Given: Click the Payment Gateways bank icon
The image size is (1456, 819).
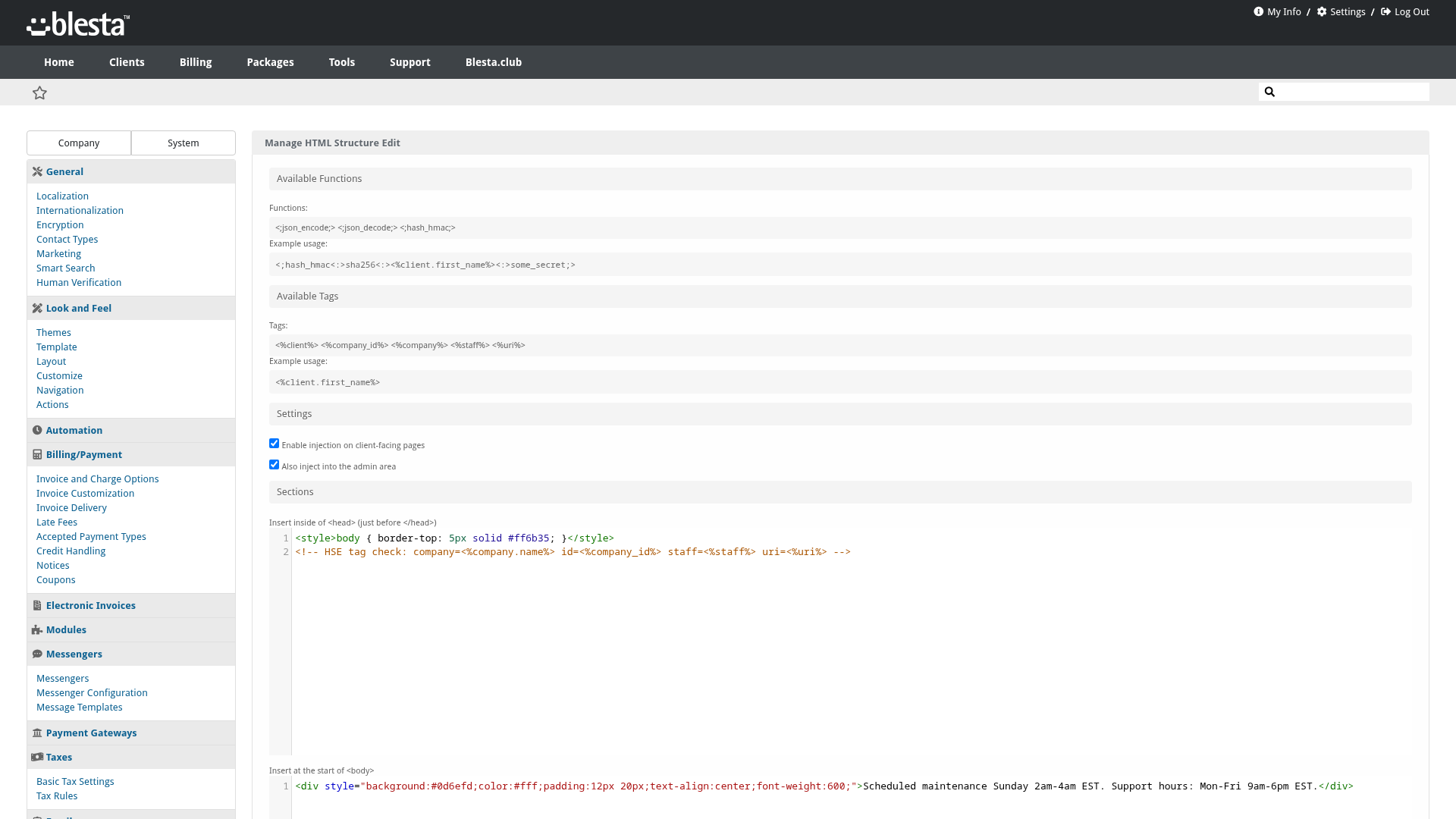Looking at the screenshot, I should [x=37, y=733].
